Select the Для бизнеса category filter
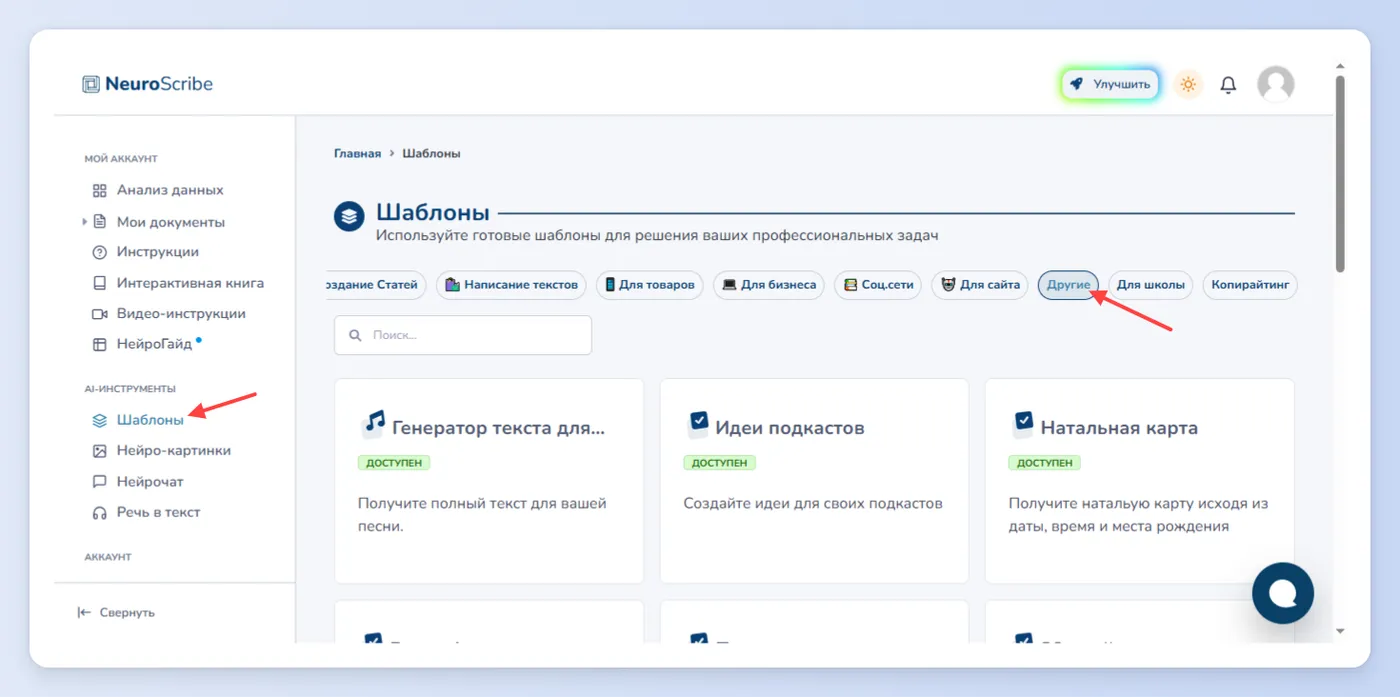 click(x=769, y=285)
